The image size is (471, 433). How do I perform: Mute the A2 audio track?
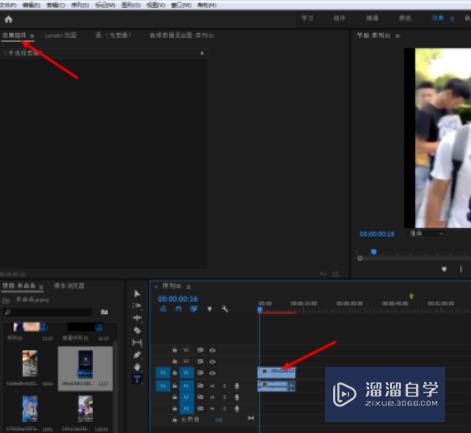pyautogui.click(x=212, y=397)
